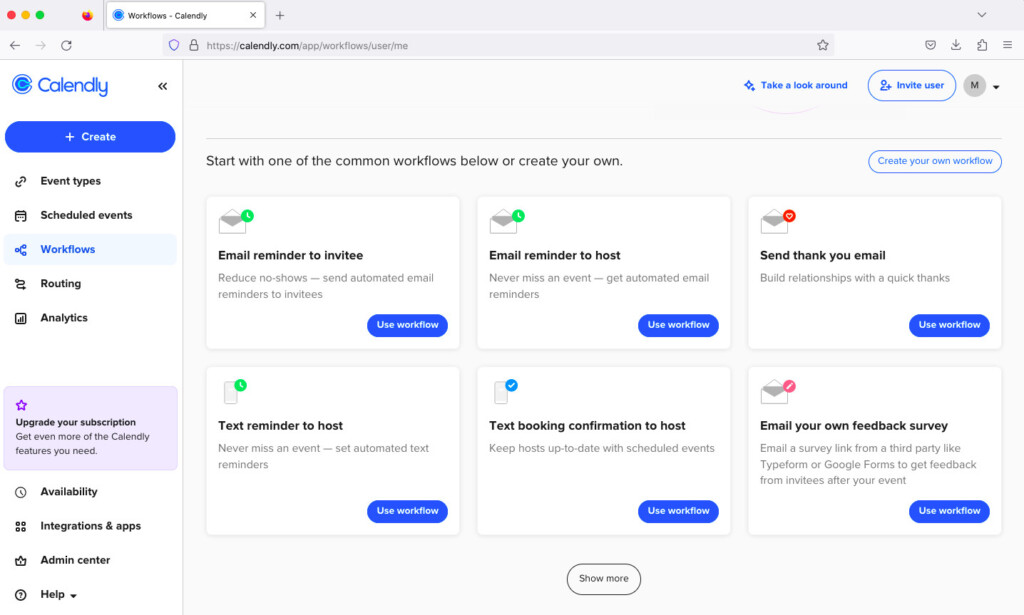Open the browser tab list dropdown
Screen dimensions: 1024x615
click(x=981, y=15)
